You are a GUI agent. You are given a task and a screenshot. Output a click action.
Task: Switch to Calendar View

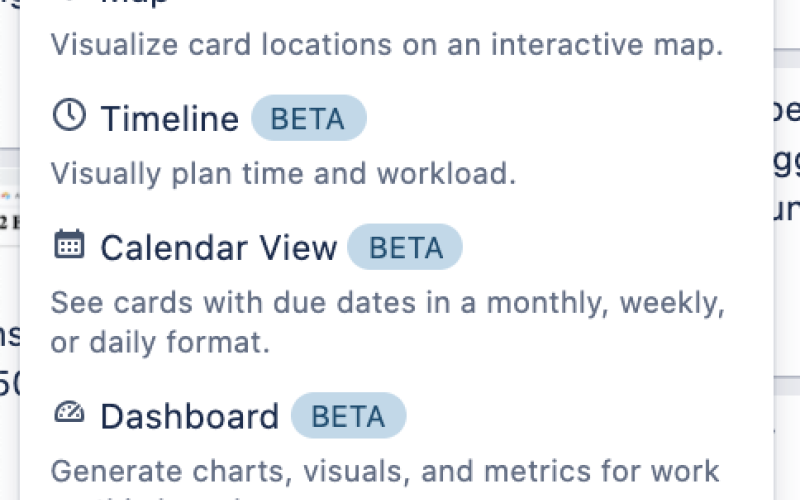219,247
